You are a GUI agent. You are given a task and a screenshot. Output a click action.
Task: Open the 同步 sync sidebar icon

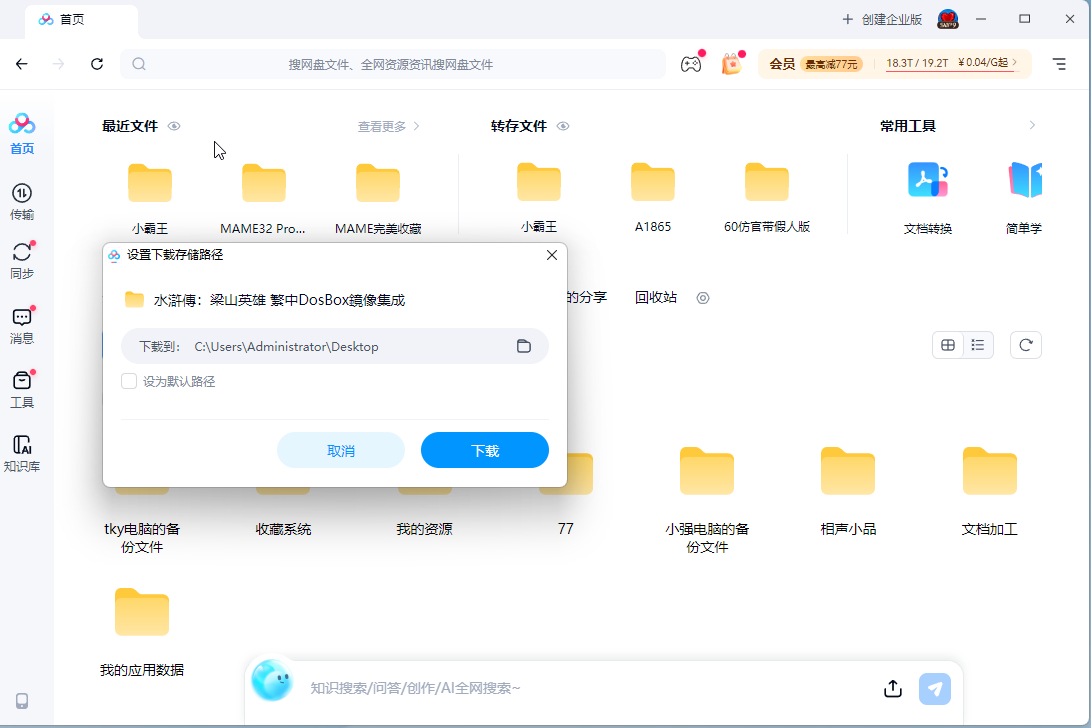[x=21, y=261]
